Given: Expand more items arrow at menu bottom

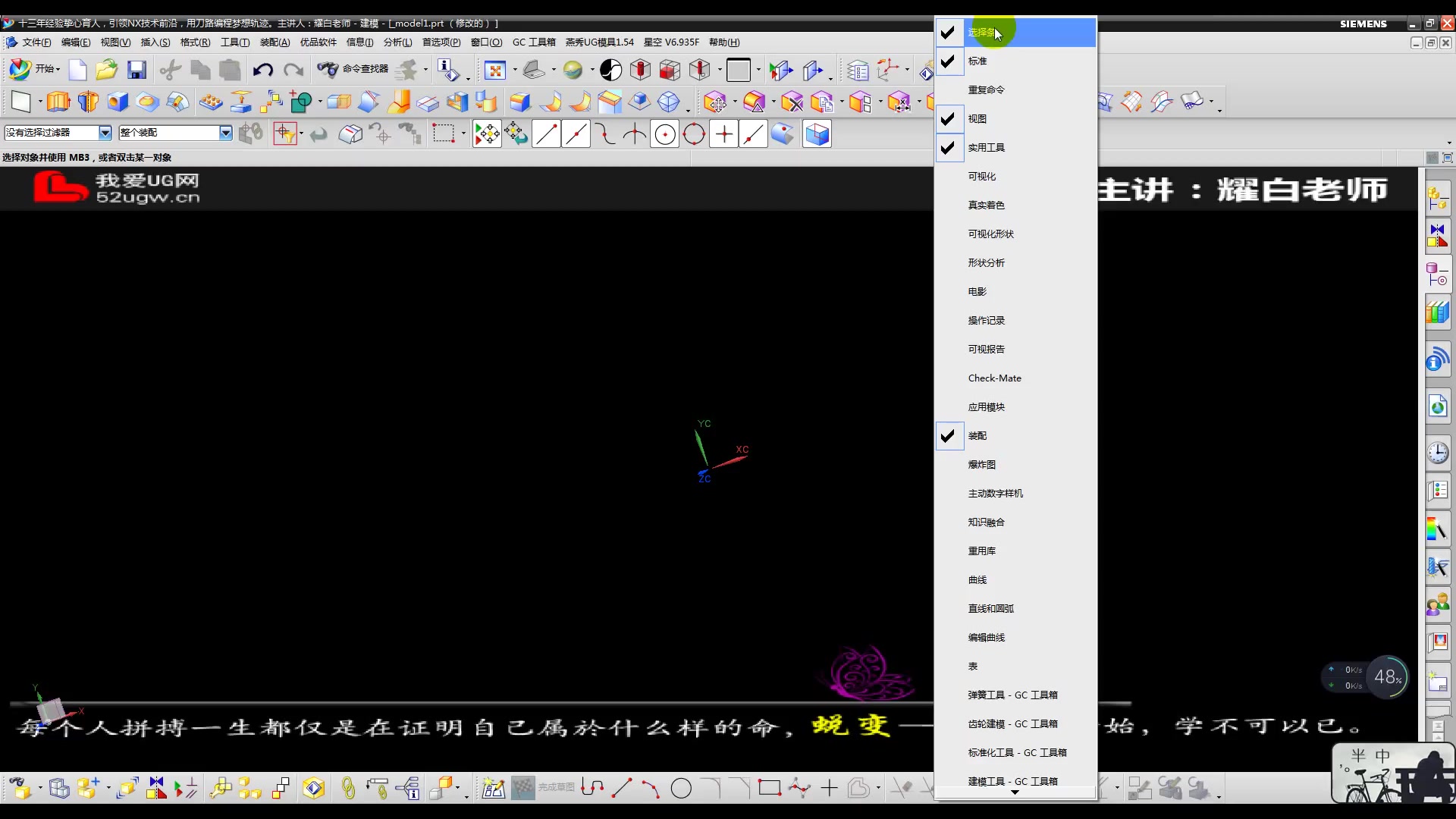Looking at the screenshot, I should click(x=1015, y=792).
